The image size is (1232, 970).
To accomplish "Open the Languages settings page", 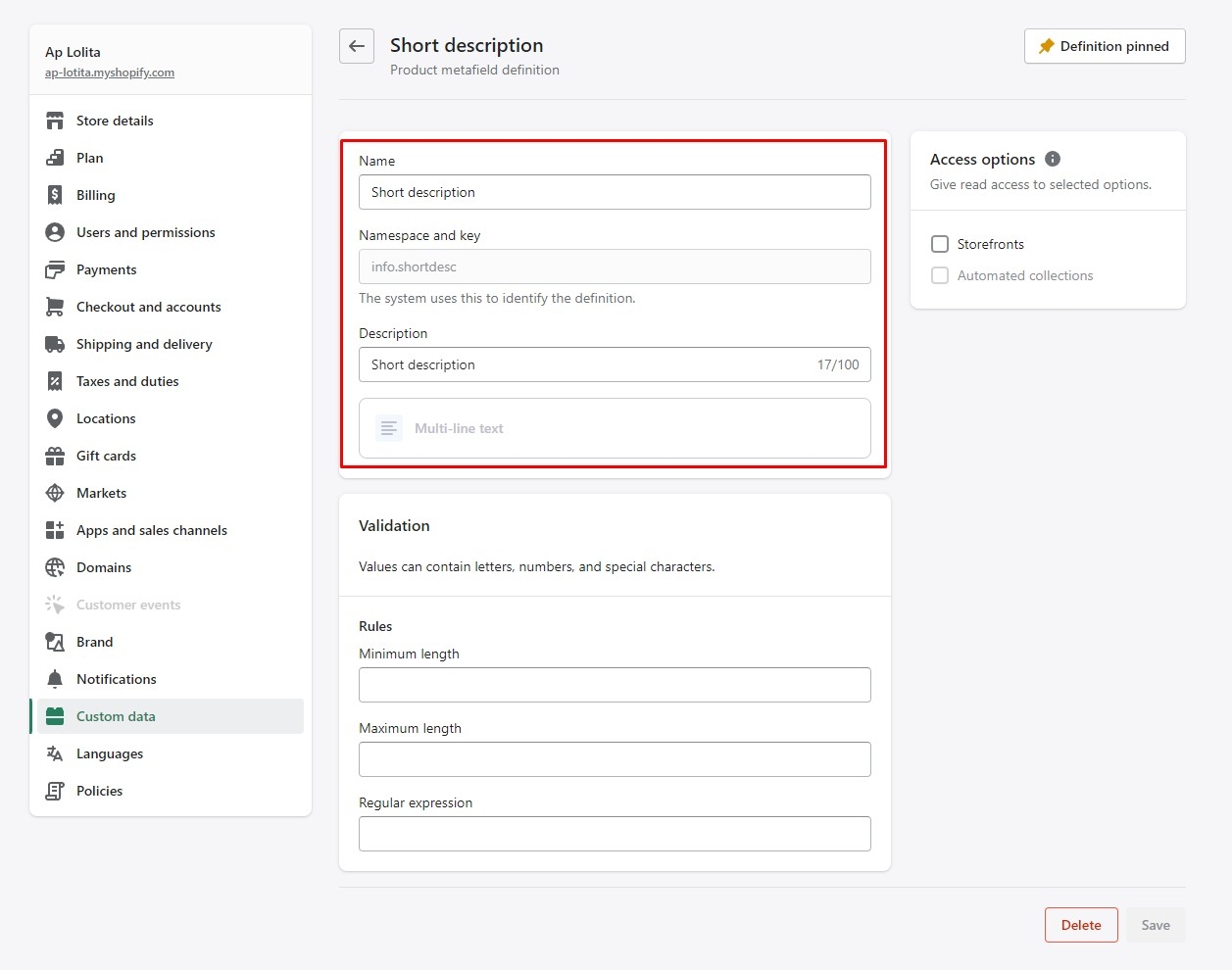I will click(x=109, y=753).
